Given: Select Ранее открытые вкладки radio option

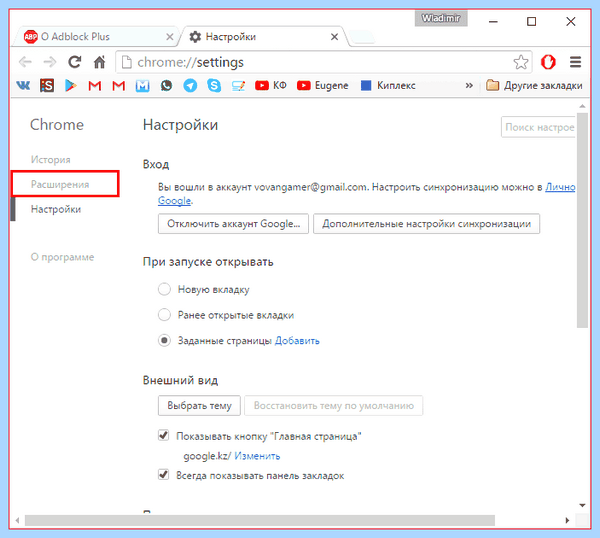Looking at the screenshot, I should click(164, 315).
